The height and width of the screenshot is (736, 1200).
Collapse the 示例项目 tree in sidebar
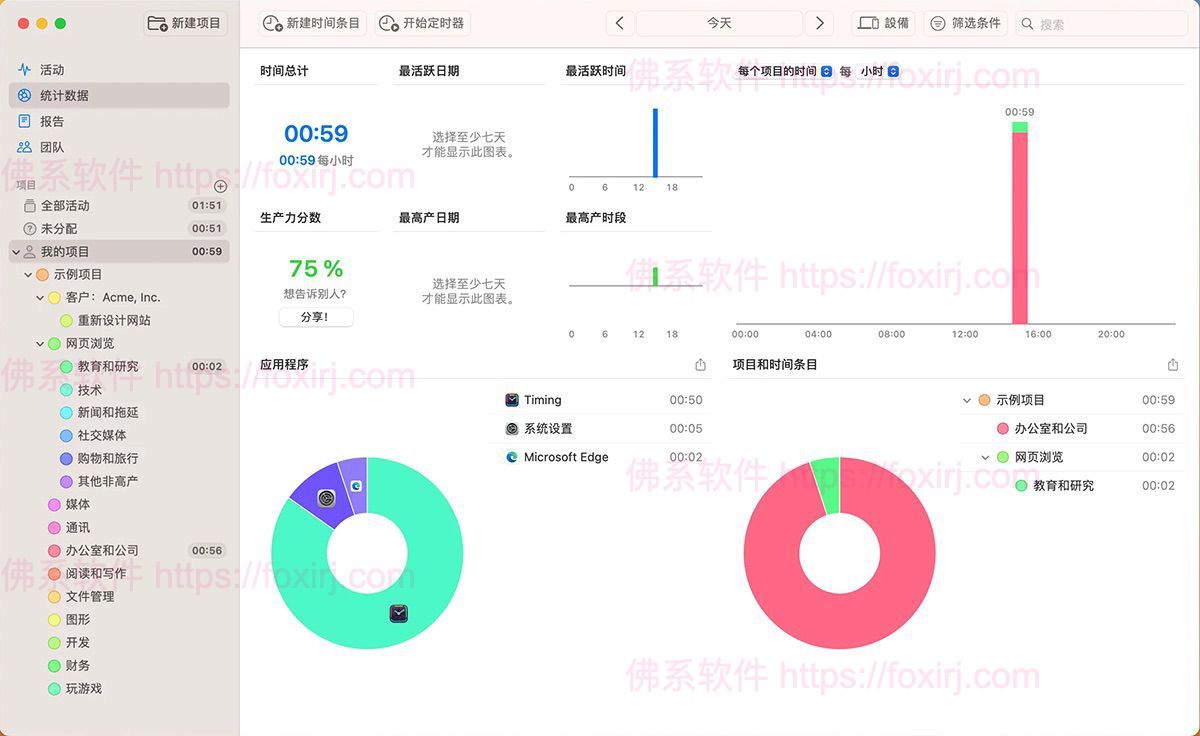(x=28, y=275)
